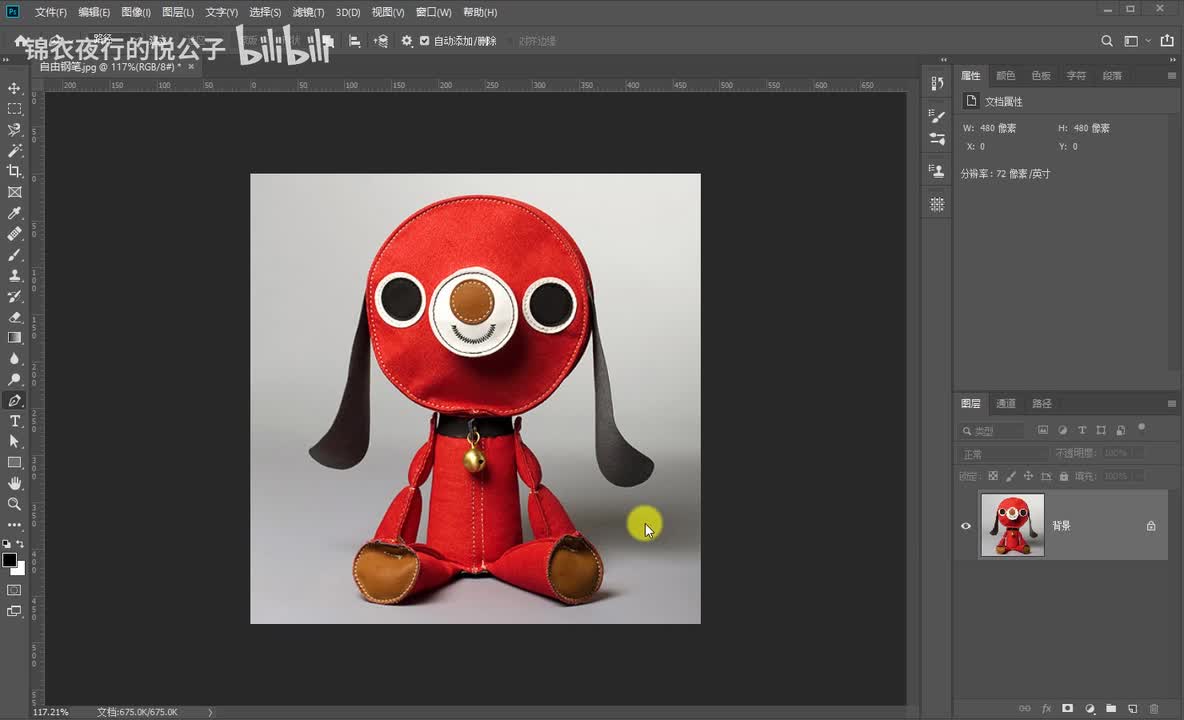1184x720 pixels.
Task: Select the Crop tool
Action: [x=14, y=171]
